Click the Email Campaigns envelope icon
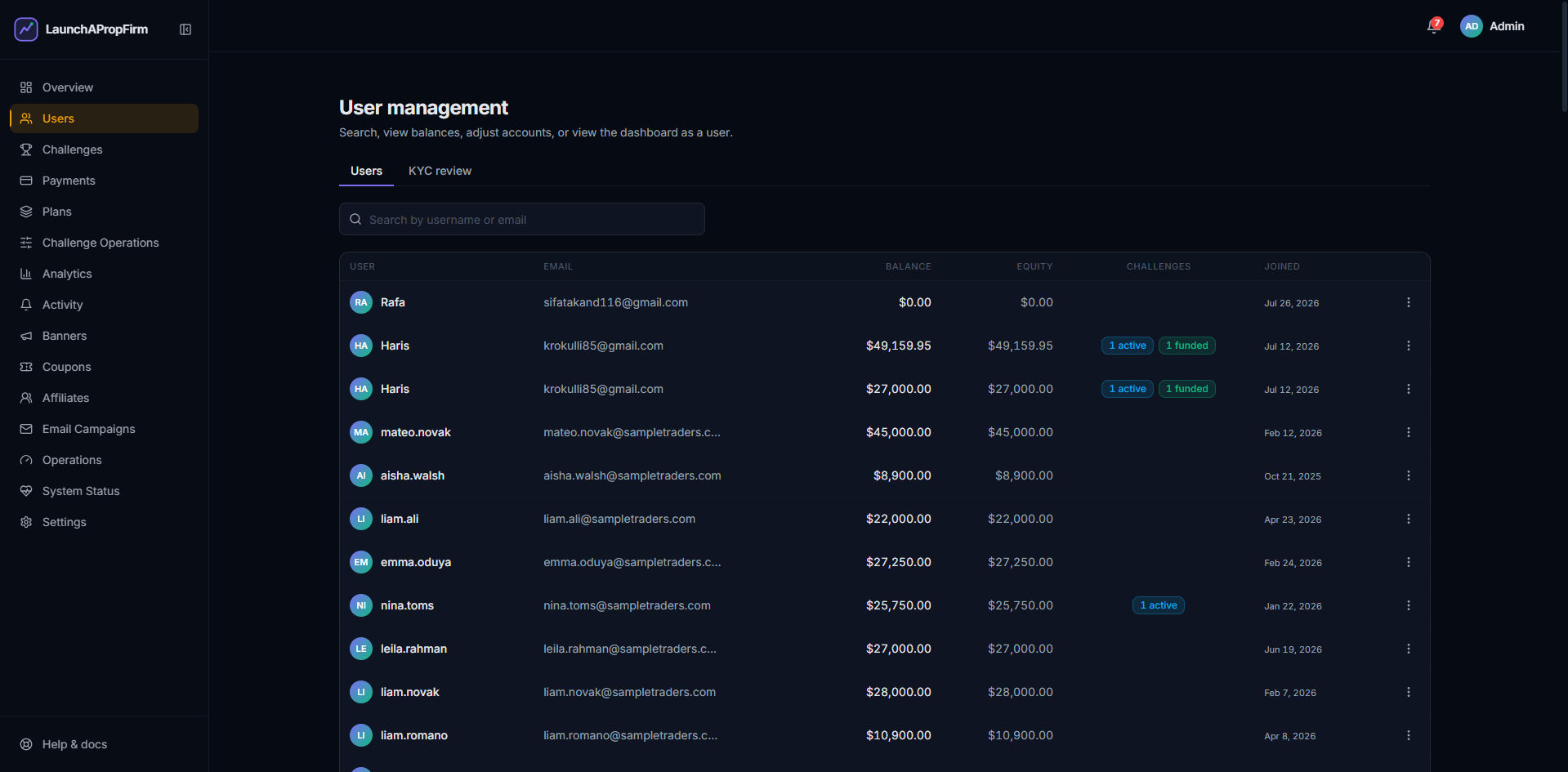 (x=26, y=429)
